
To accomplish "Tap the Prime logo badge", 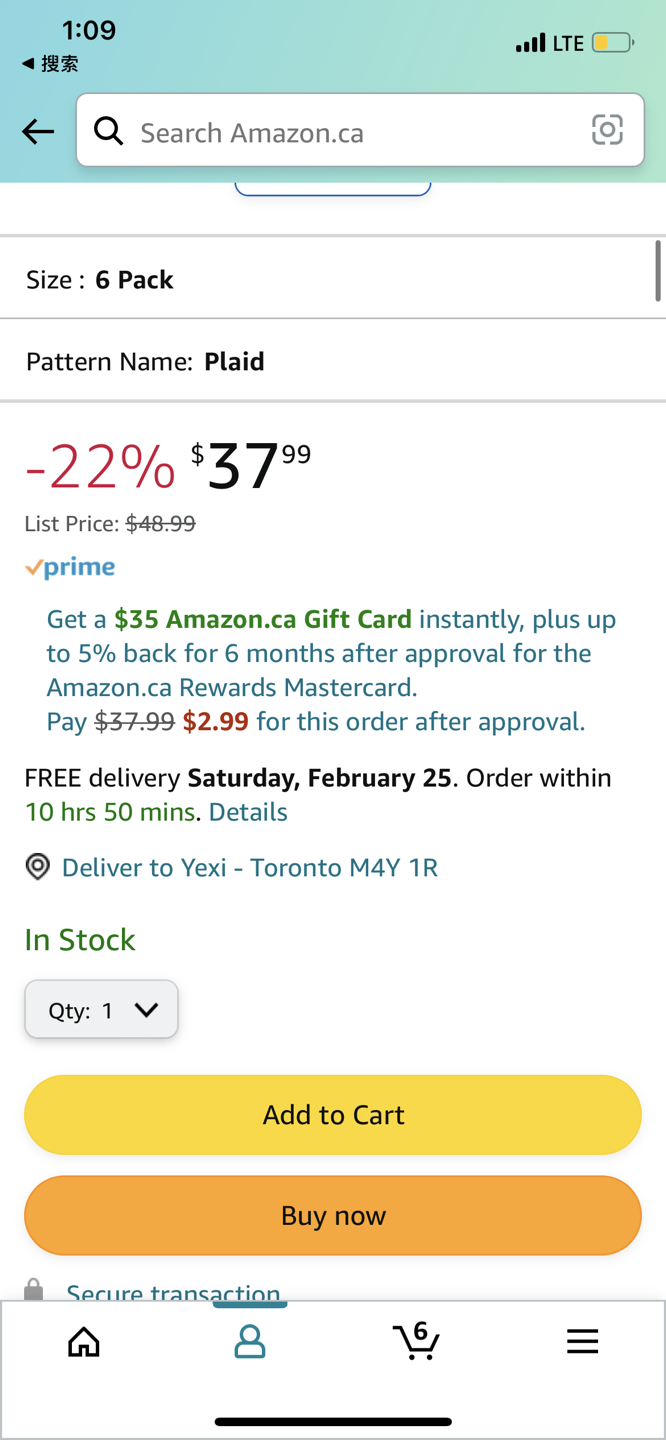I will click(x=70, y=568).
